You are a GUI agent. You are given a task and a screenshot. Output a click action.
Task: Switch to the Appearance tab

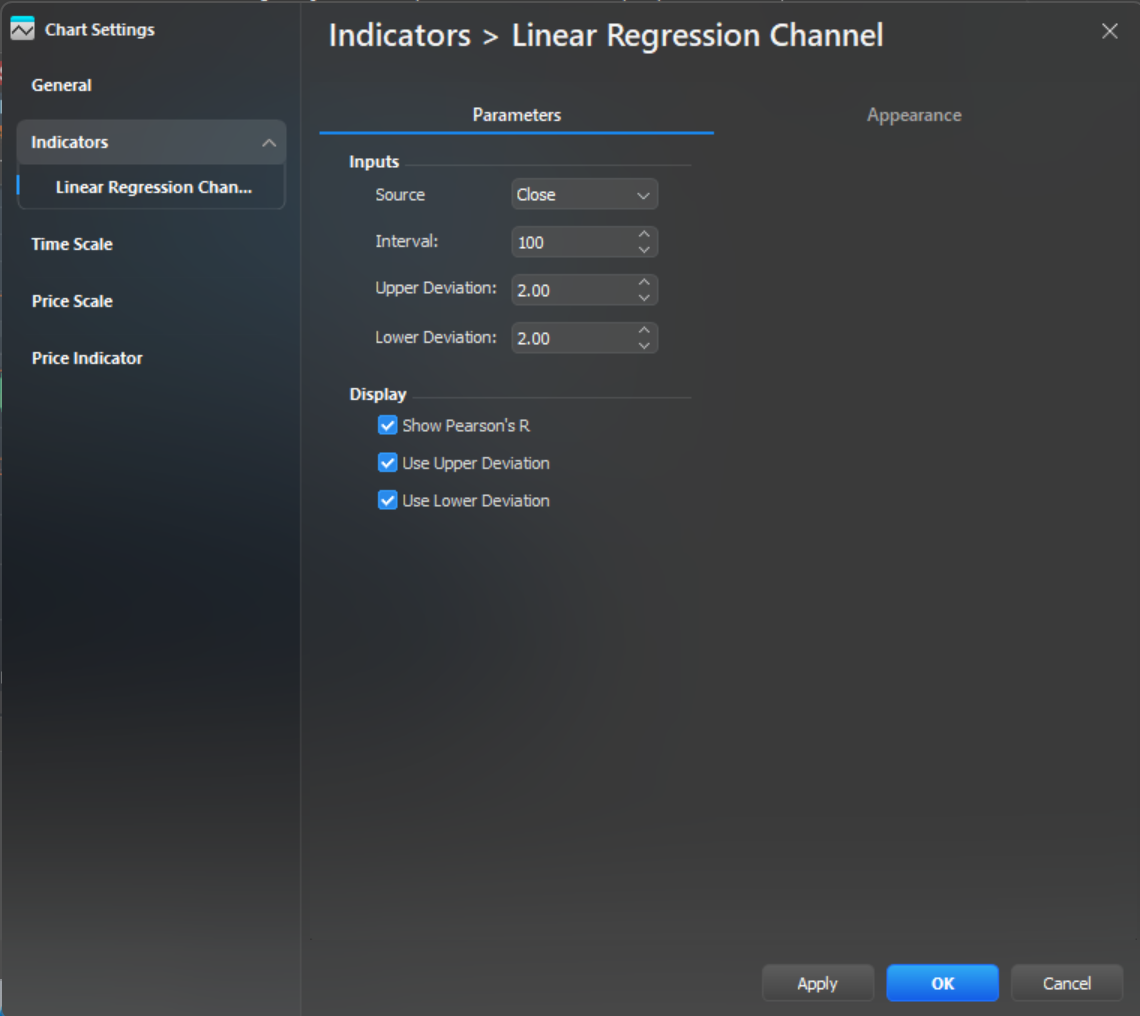click(914, 115)
